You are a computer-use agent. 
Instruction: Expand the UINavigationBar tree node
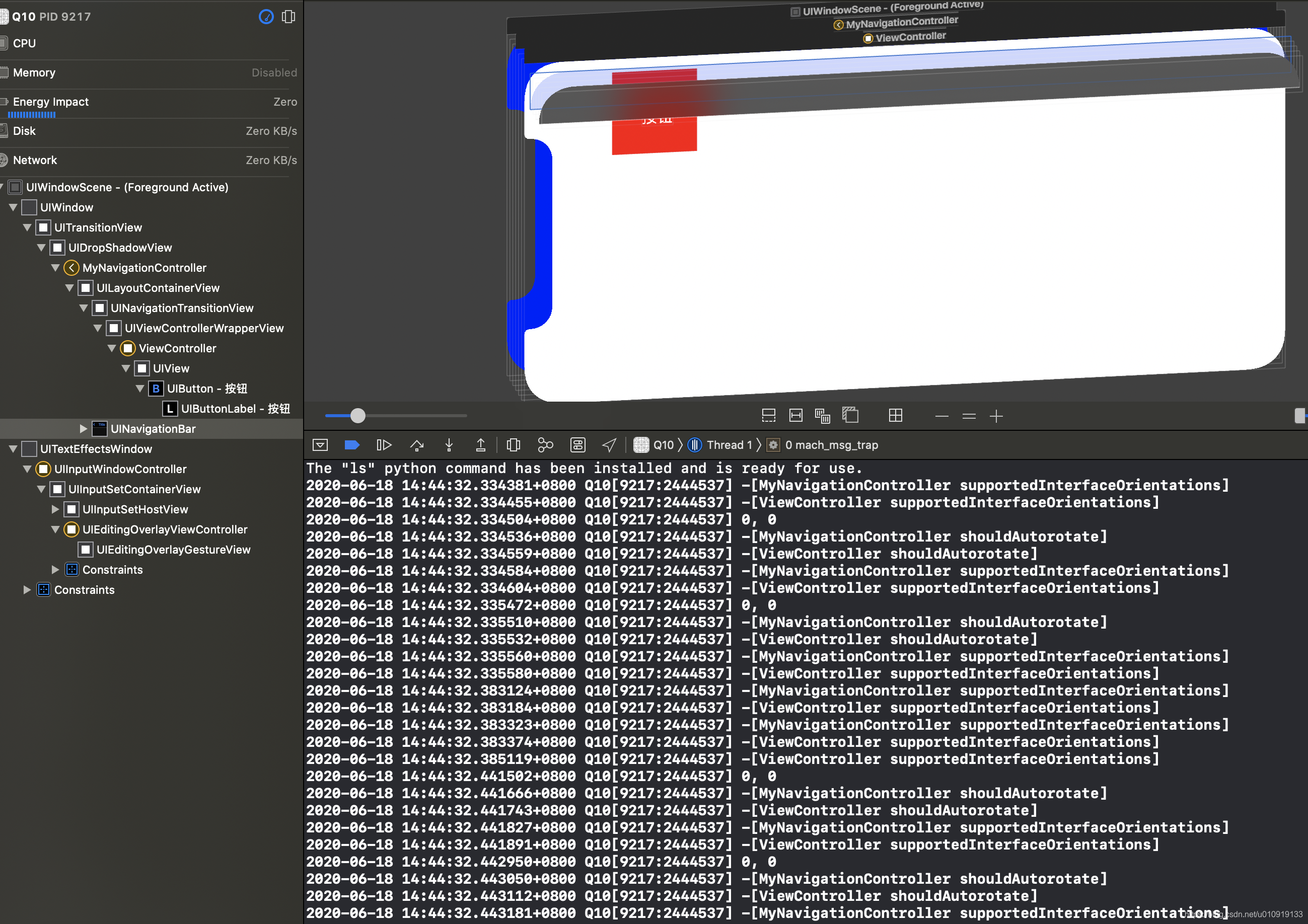[x=83, y=429]
